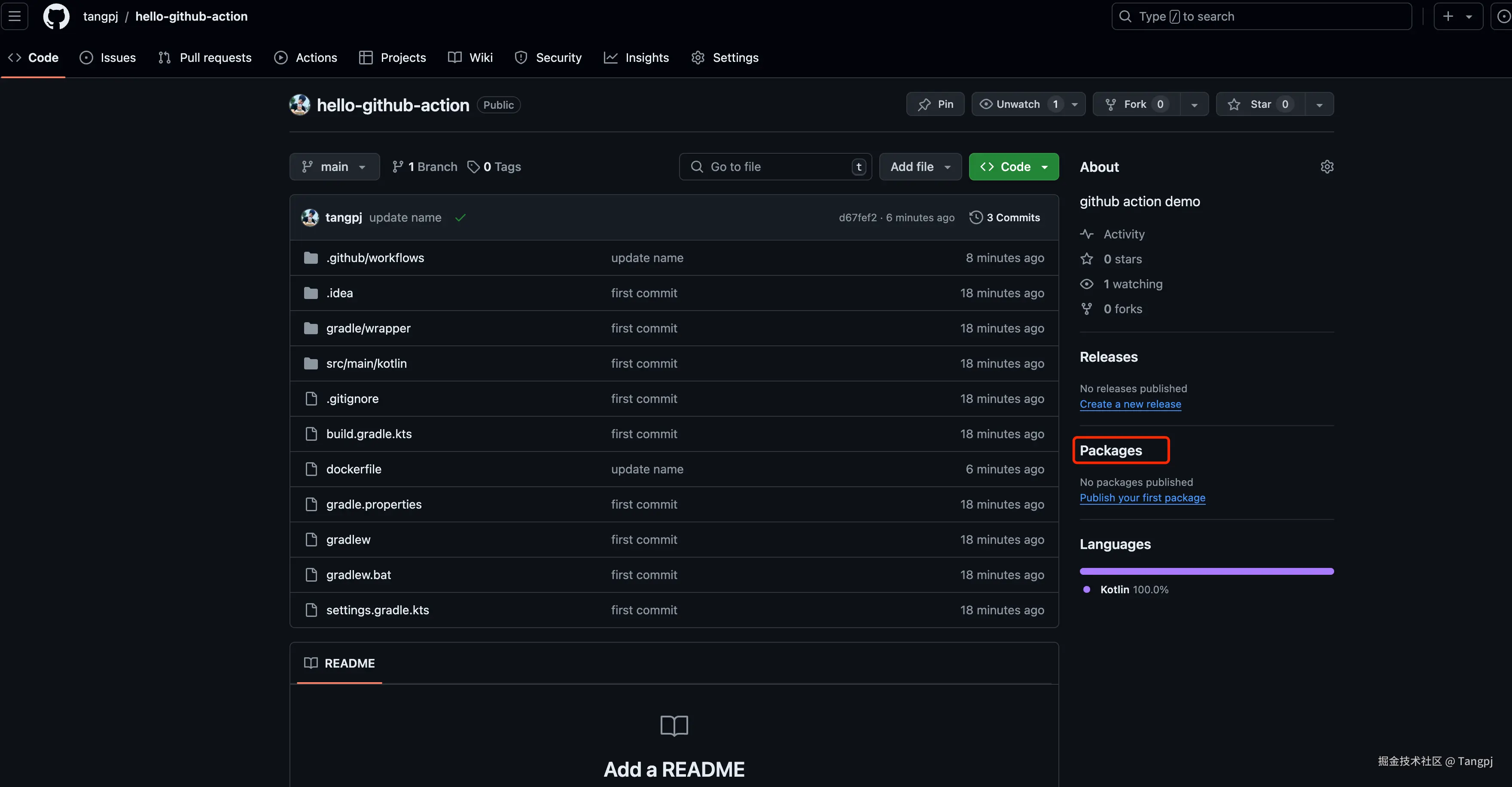The height and width of the screenshot is (787, 1512).
Task: Click the green commit status checkmark
Action: tap(460, 218)
